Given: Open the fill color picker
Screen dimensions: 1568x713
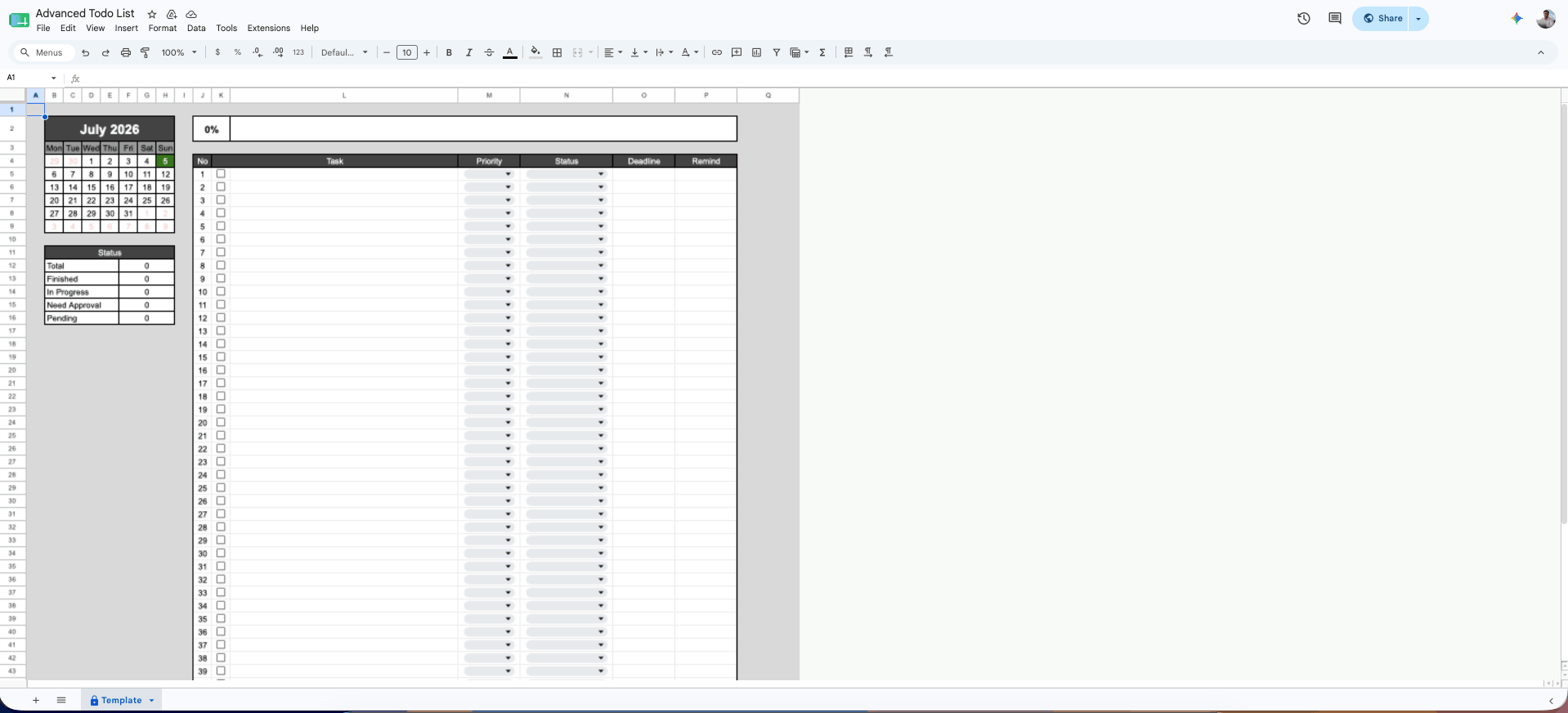Looking at the screenshot, I should (535, 52).
